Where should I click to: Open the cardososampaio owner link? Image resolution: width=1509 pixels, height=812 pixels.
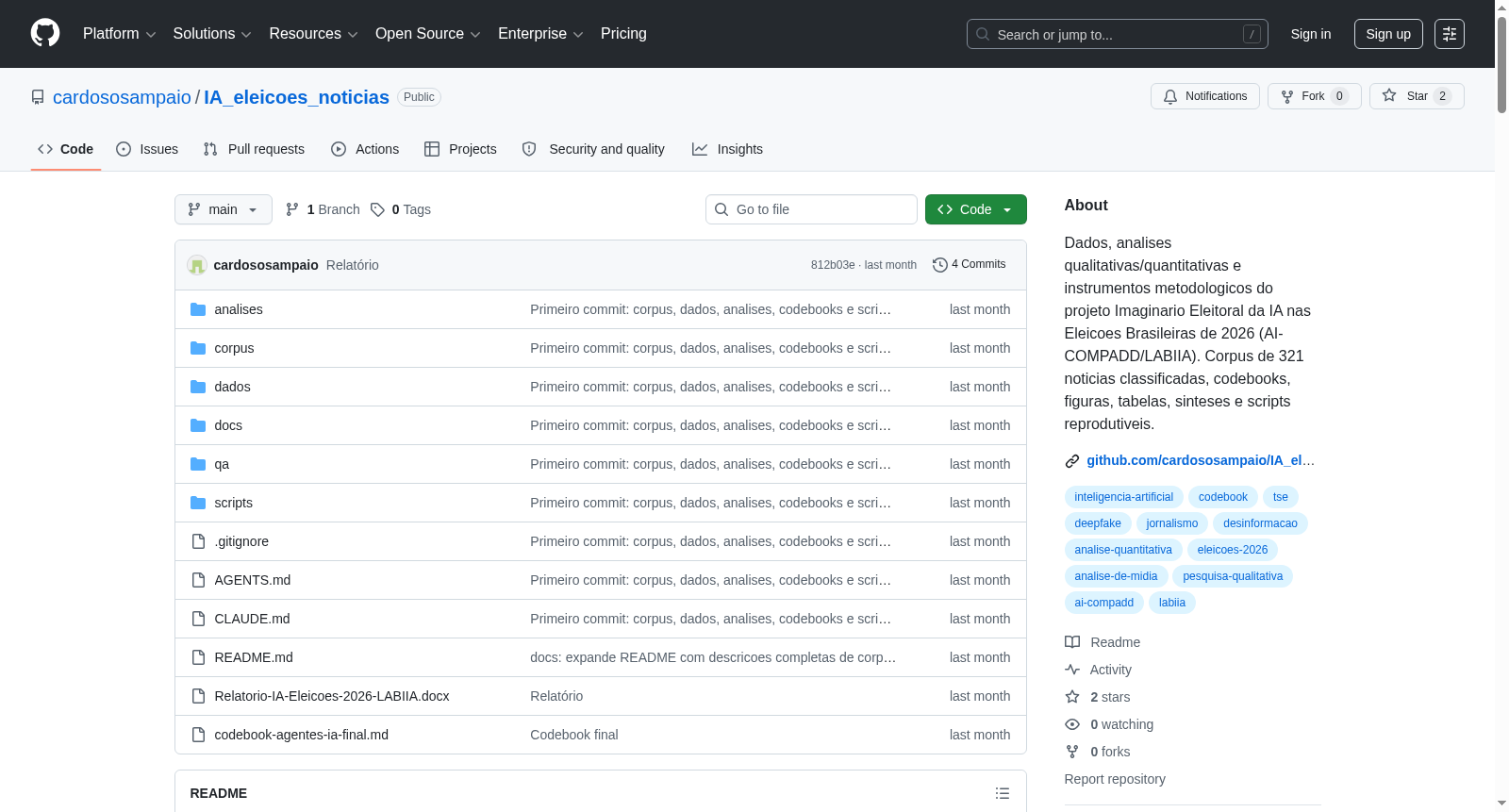pyautogui.click(x=122, y=97)
